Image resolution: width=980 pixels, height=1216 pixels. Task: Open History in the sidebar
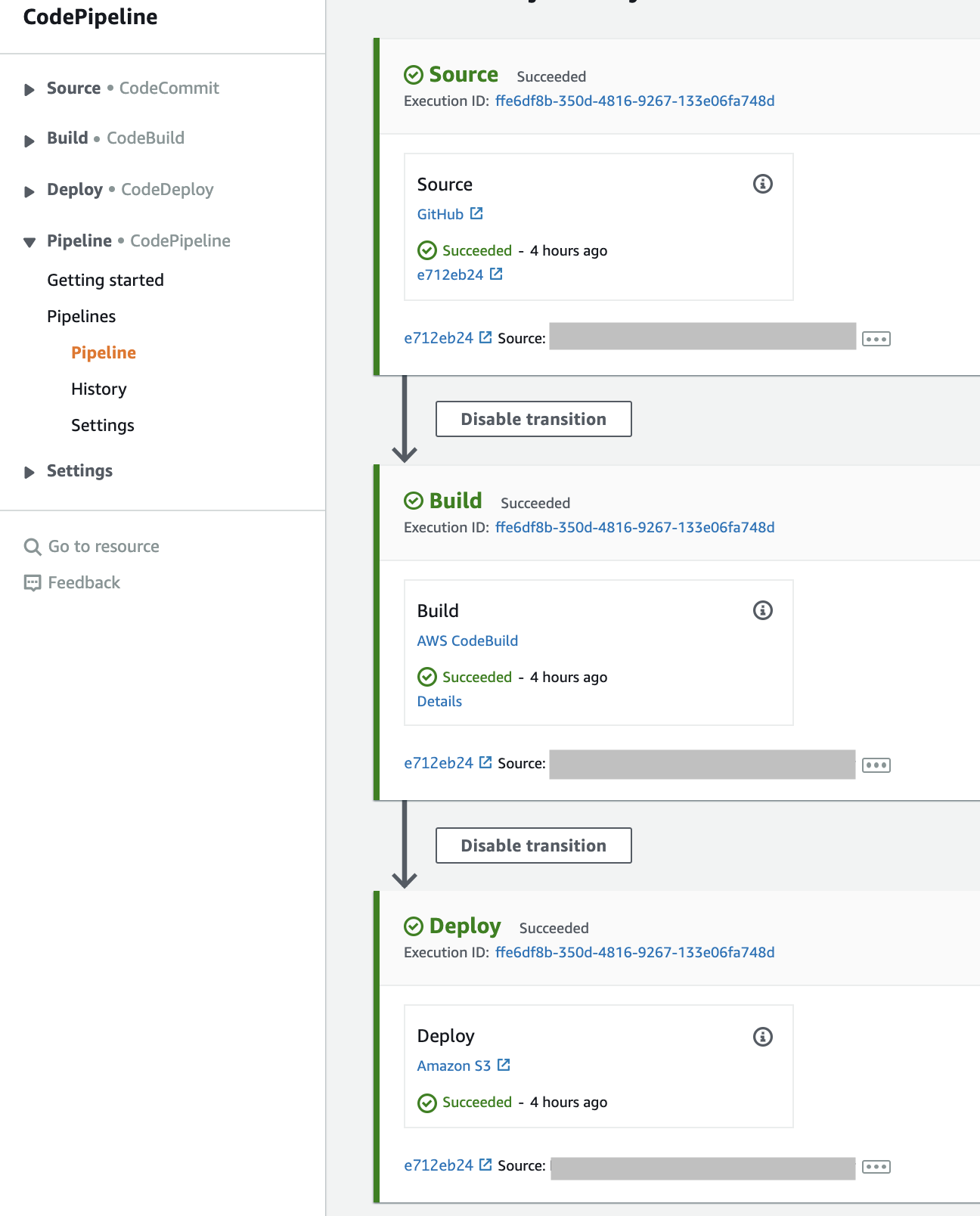point(98,389)
